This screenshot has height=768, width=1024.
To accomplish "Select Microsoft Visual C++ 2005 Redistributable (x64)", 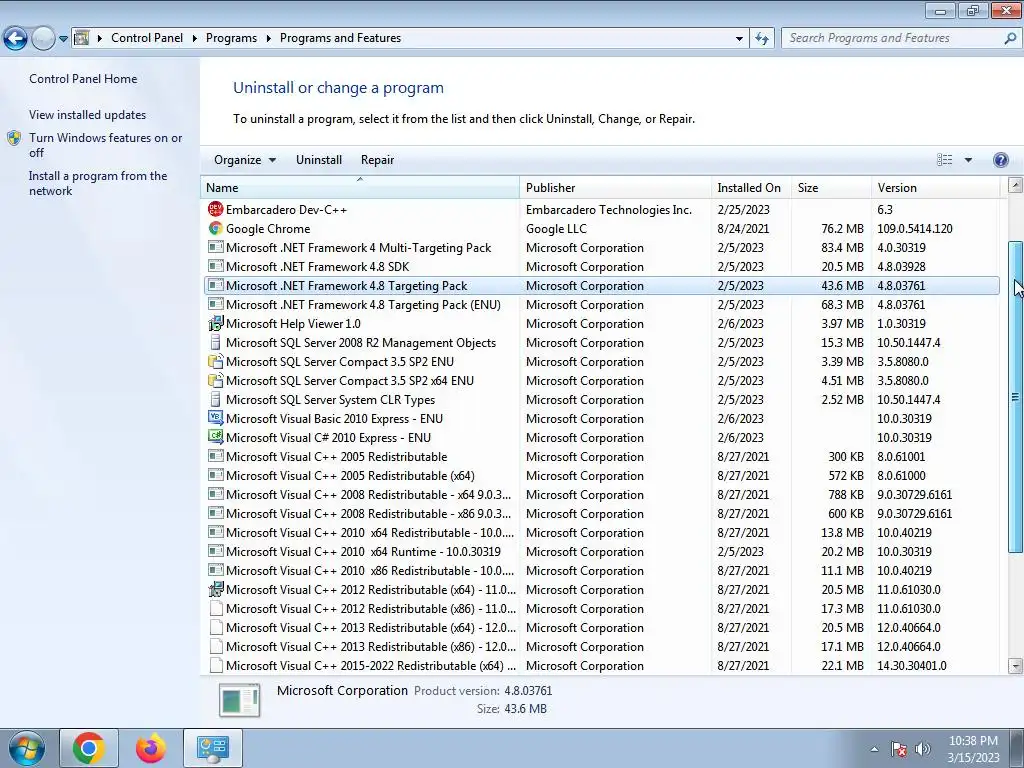I will click(x=601, y=475).
